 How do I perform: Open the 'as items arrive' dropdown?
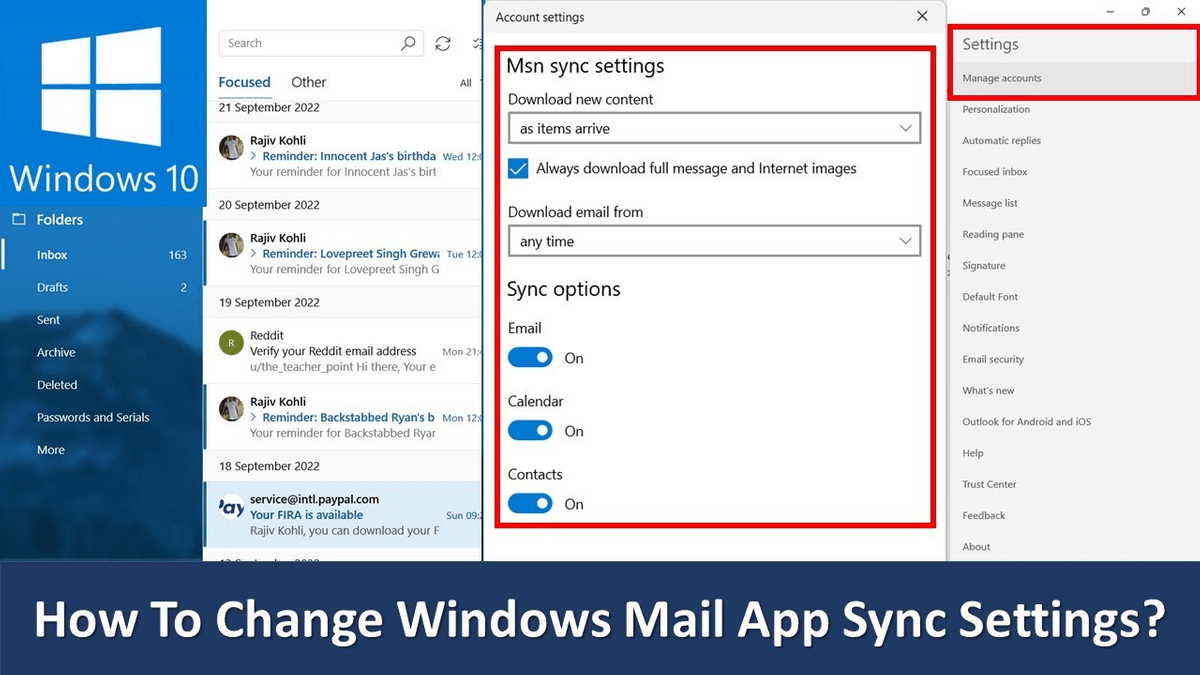714,128
